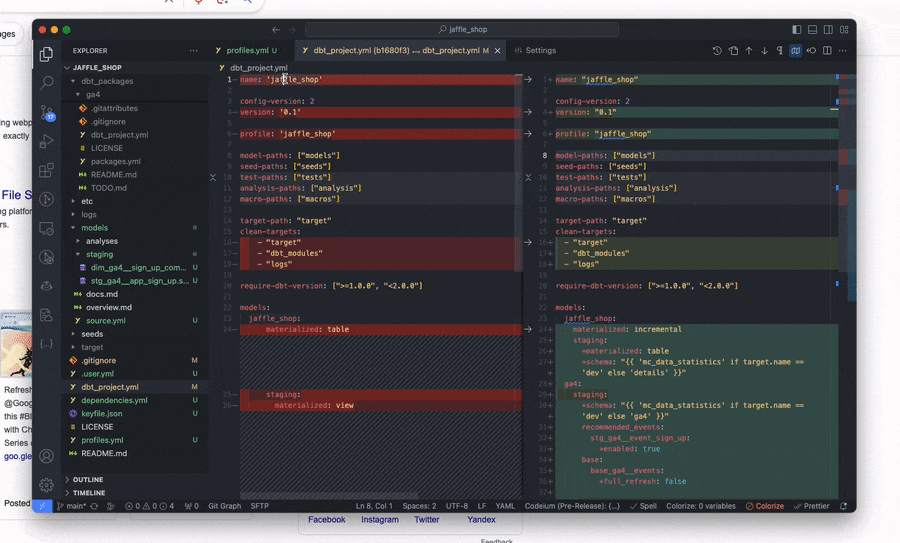The height and width of the screenshot is (543, 900).
Task: Open keyfile.json in explorer
Action: click(x=135, y=413)
